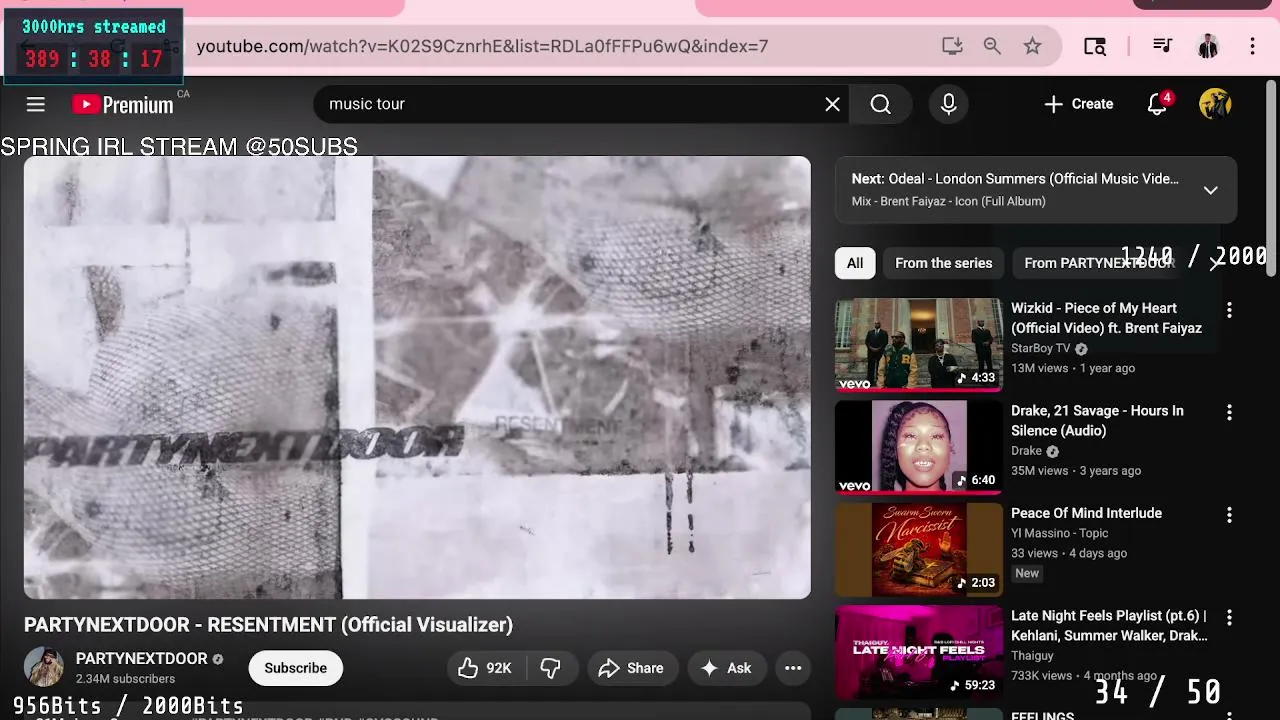Dislike the RESENTMENT video
The height and width of the screenshot is (720, 1280).
coord(550,668)
